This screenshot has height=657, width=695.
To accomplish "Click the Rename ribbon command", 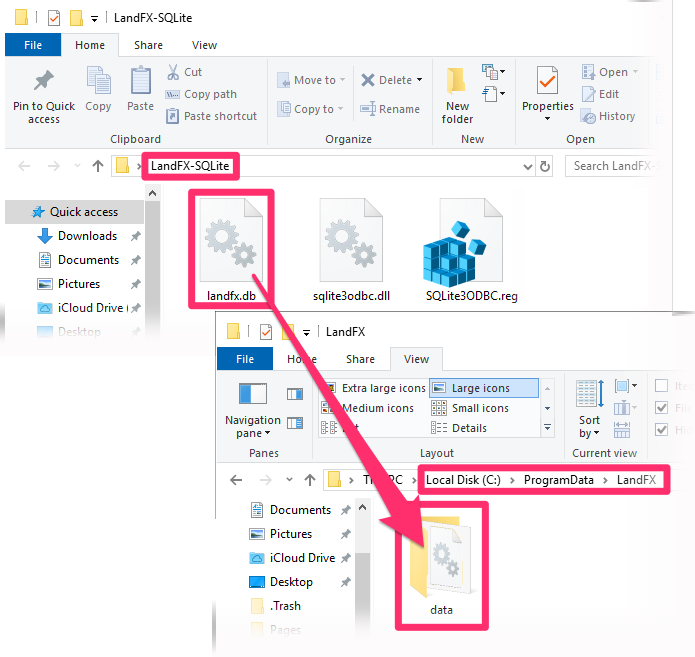I will (390, 109).
